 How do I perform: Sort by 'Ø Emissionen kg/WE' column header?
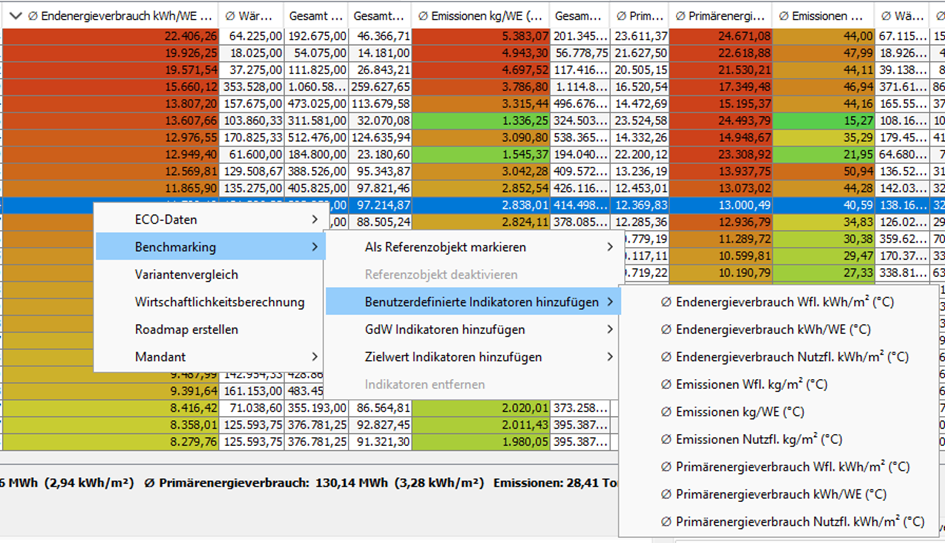coord(480,15)
